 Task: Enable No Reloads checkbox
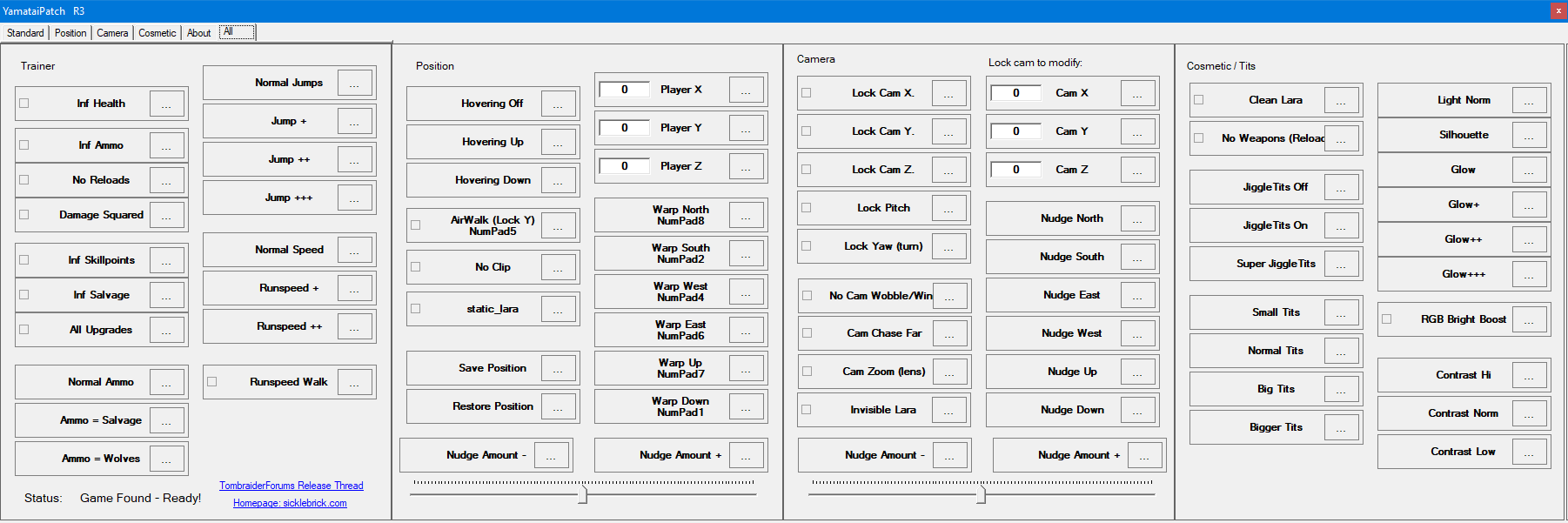pos(24,180)
